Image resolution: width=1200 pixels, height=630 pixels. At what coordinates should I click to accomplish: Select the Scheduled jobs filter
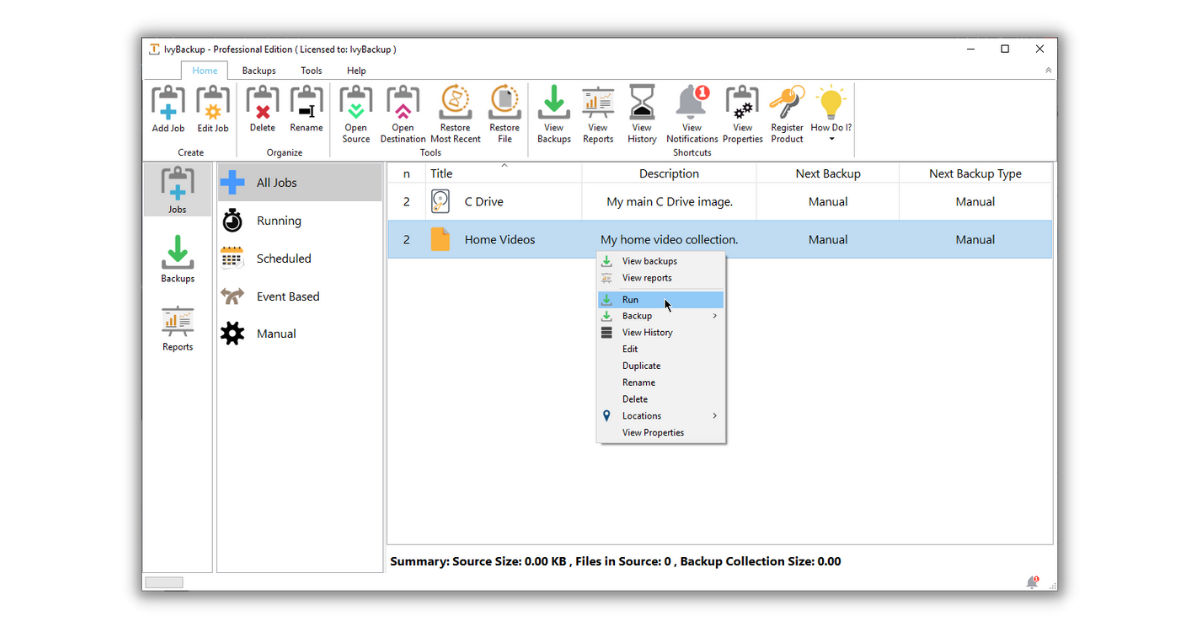(x=283, y=259)
